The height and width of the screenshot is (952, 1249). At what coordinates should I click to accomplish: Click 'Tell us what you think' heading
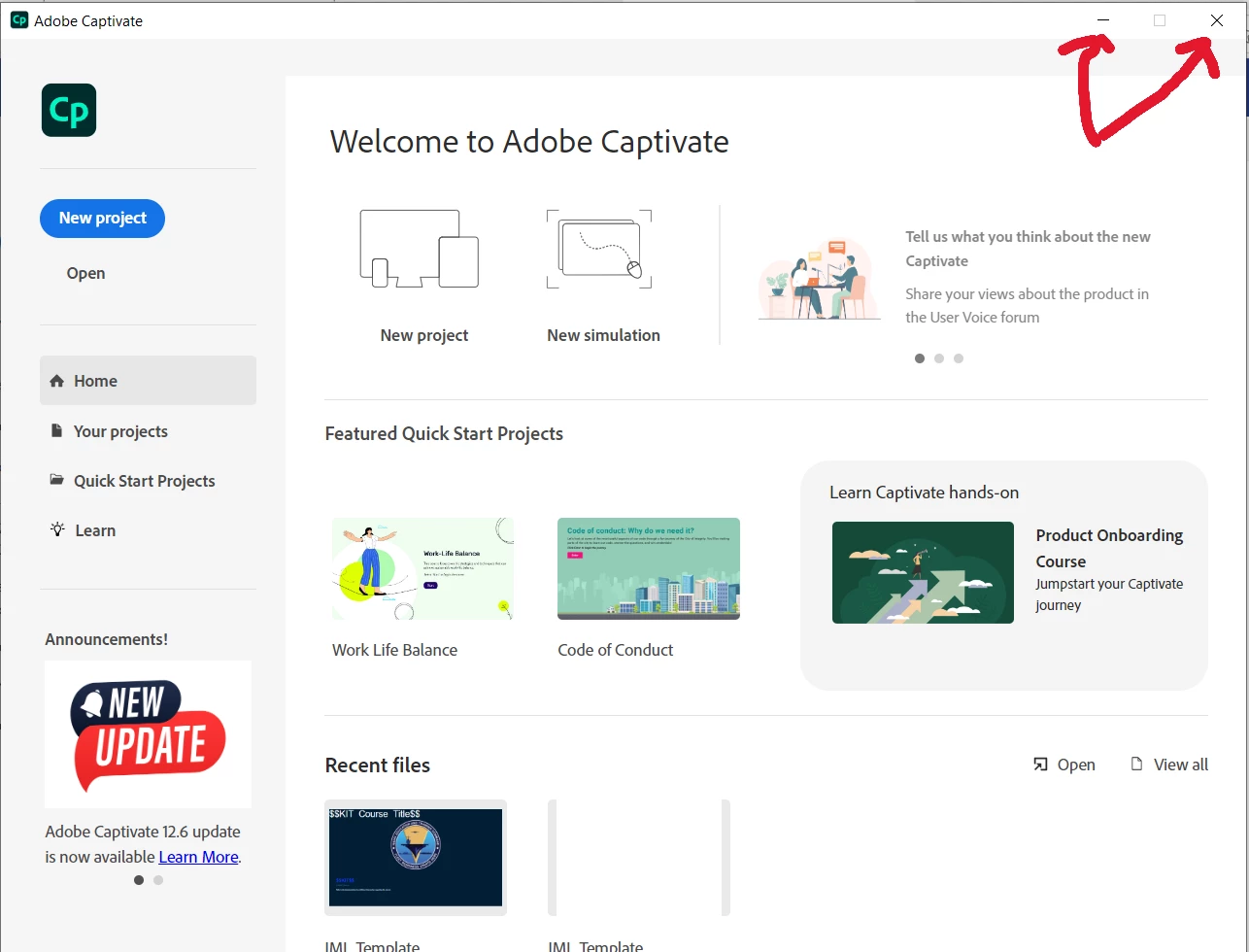pyautogui.click(x=1028, y=249)
